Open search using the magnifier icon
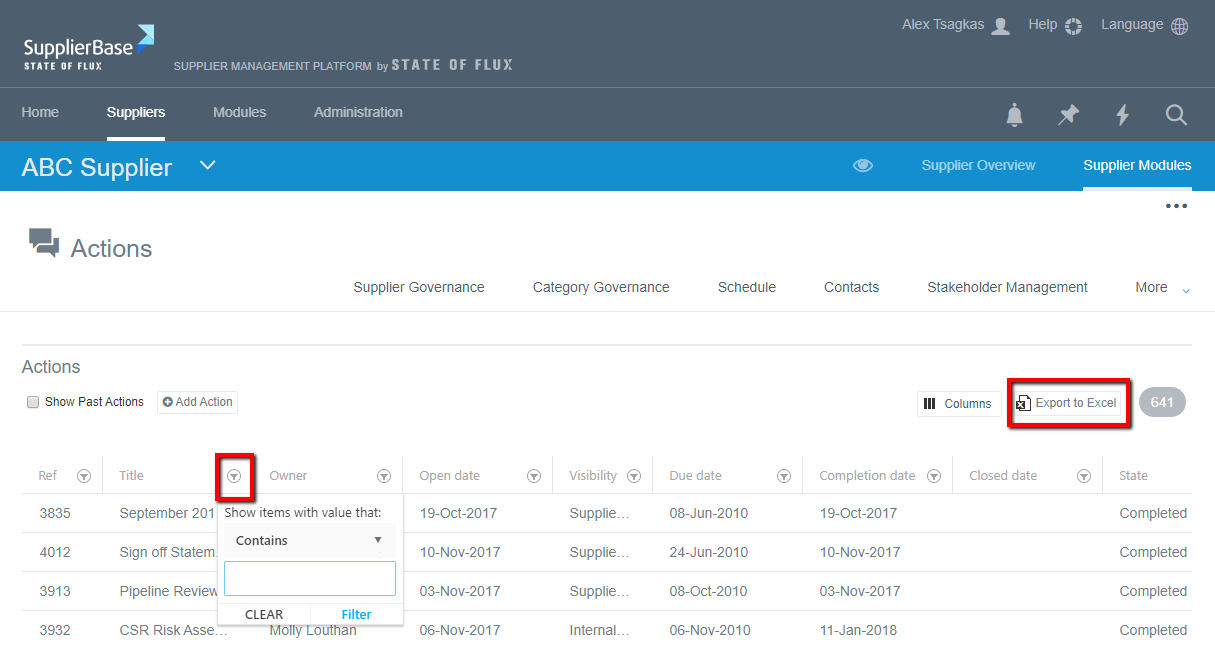The width and height of the screenshot is (1215, 647). tap(1176, 115)
